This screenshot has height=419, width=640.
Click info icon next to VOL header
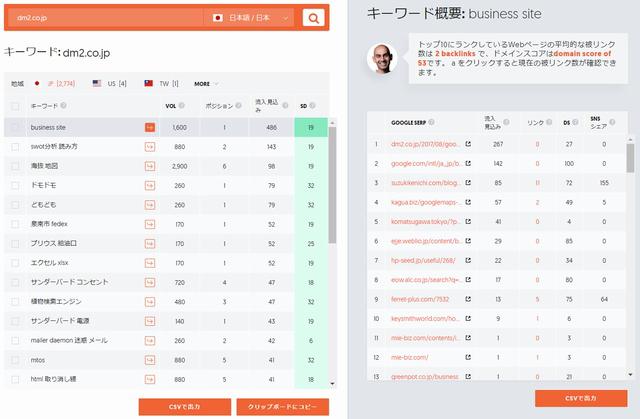pos(182,105)
